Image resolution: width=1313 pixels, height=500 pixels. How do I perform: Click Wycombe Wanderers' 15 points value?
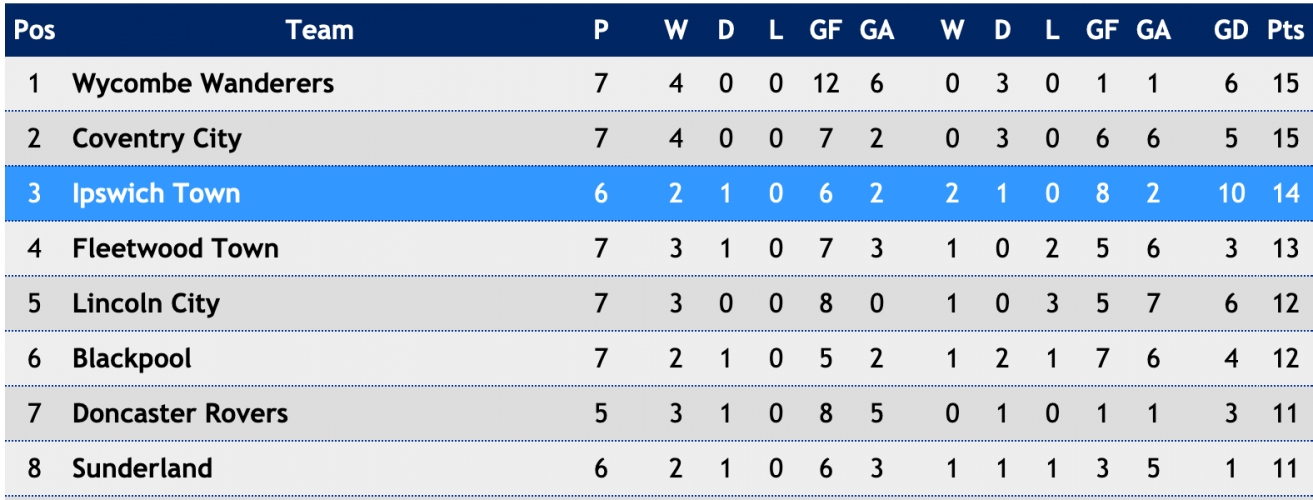pyautogui.click(x=1286, y=83)
